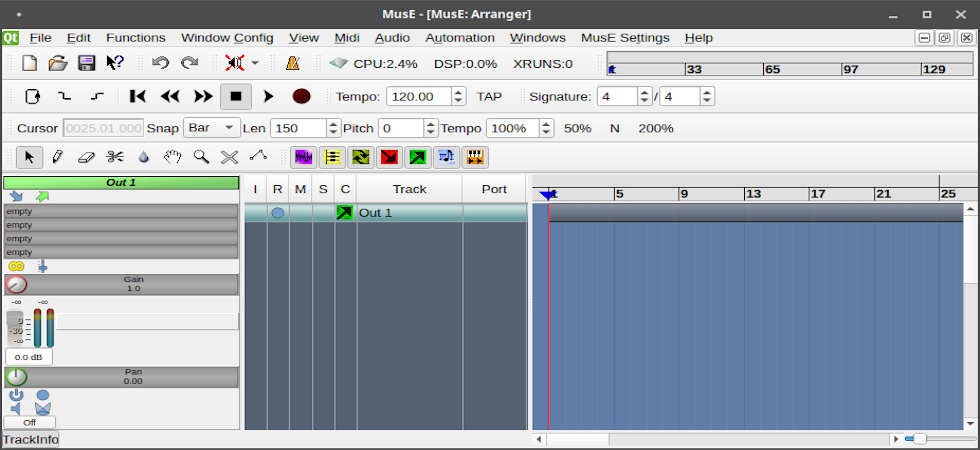Image resolution: width=980 pixels, height=450 pixels.
Task: Toggle punch-out in the transport bar
Action: (x=97, y=96)
